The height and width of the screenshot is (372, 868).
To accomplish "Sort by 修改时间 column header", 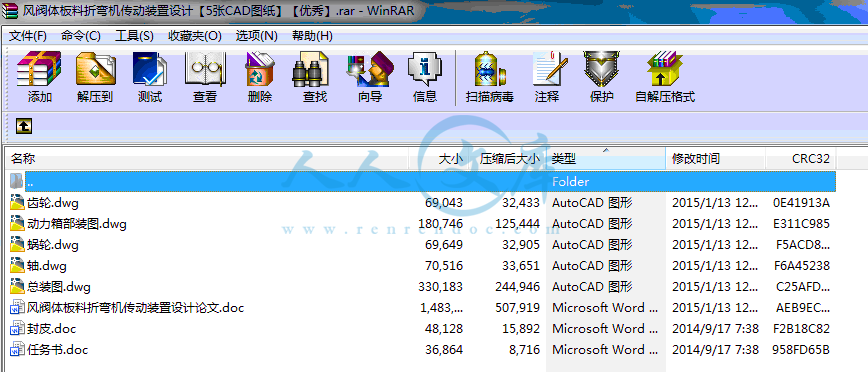I will (x=716, y=159).
